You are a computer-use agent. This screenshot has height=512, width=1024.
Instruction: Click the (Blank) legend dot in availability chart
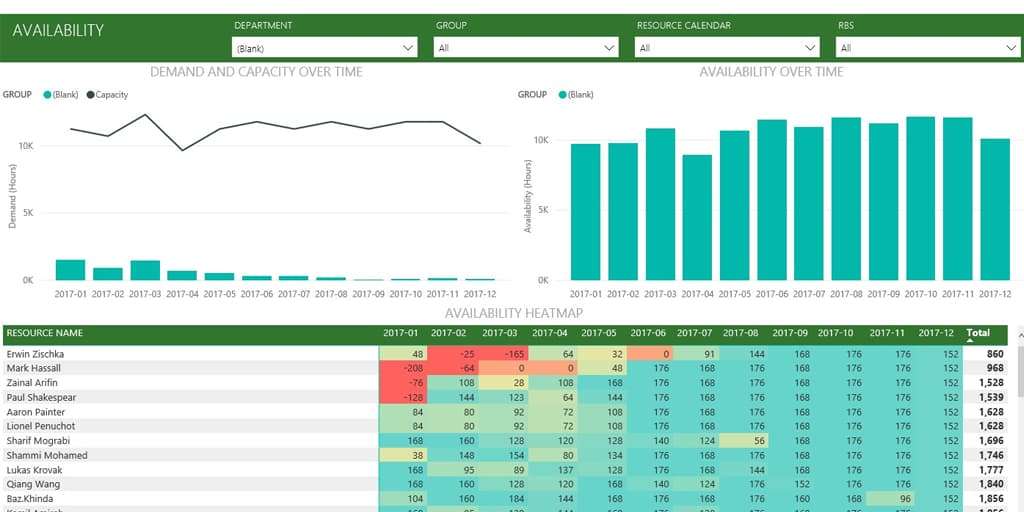pyautogui.click(x=563, y=95)
